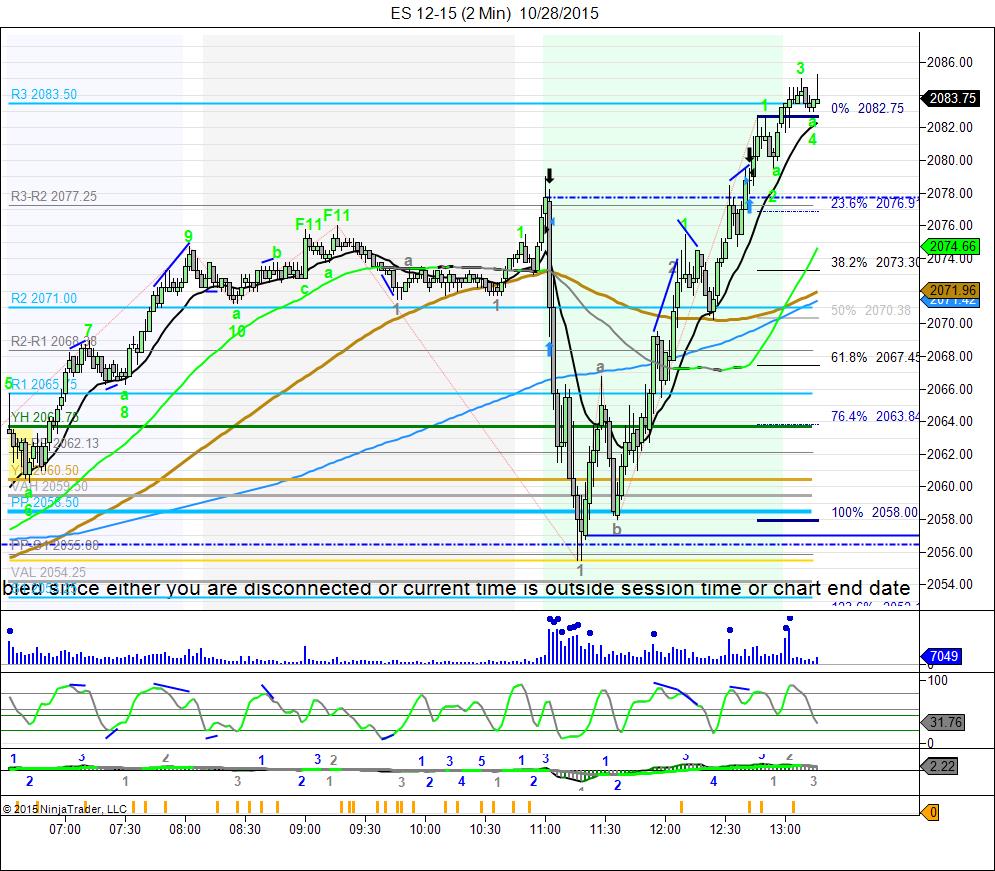The height and width of the screenshot is (871, 995).
Task: Click the 2066.00 price axis label
Action: click(x=949, y=390)
